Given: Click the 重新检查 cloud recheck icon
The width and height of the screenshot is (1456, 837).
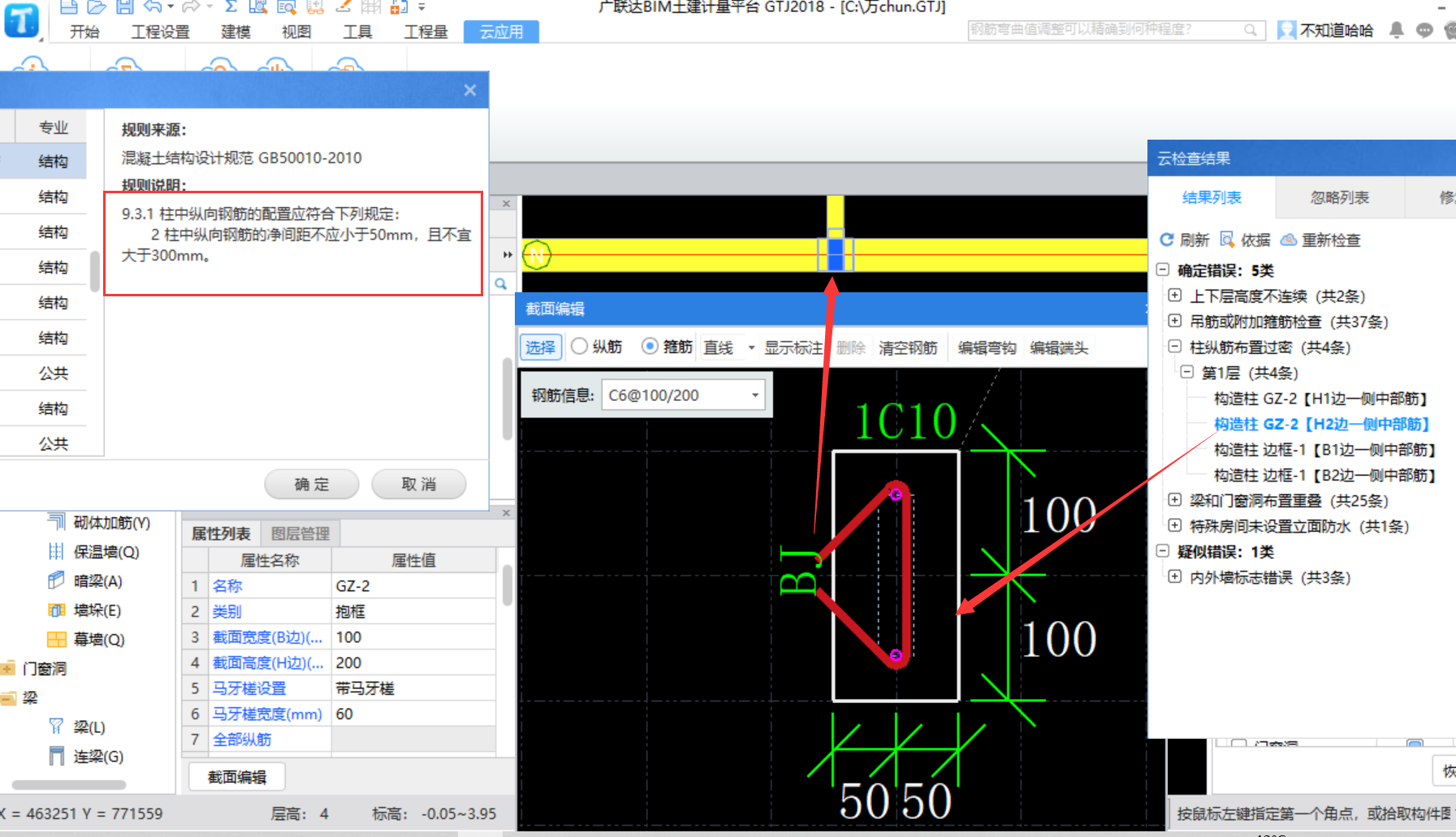Looking at the screenshot, I should click(x=1289, y=240).
